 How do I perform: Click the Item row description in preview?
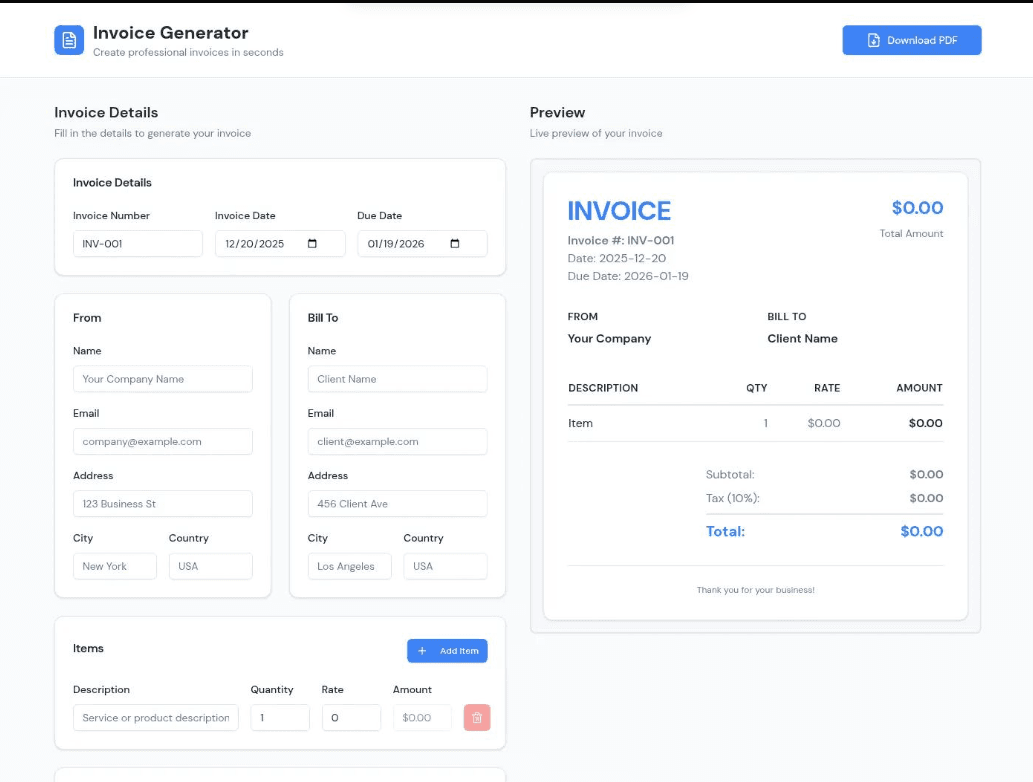pos(580,423)
